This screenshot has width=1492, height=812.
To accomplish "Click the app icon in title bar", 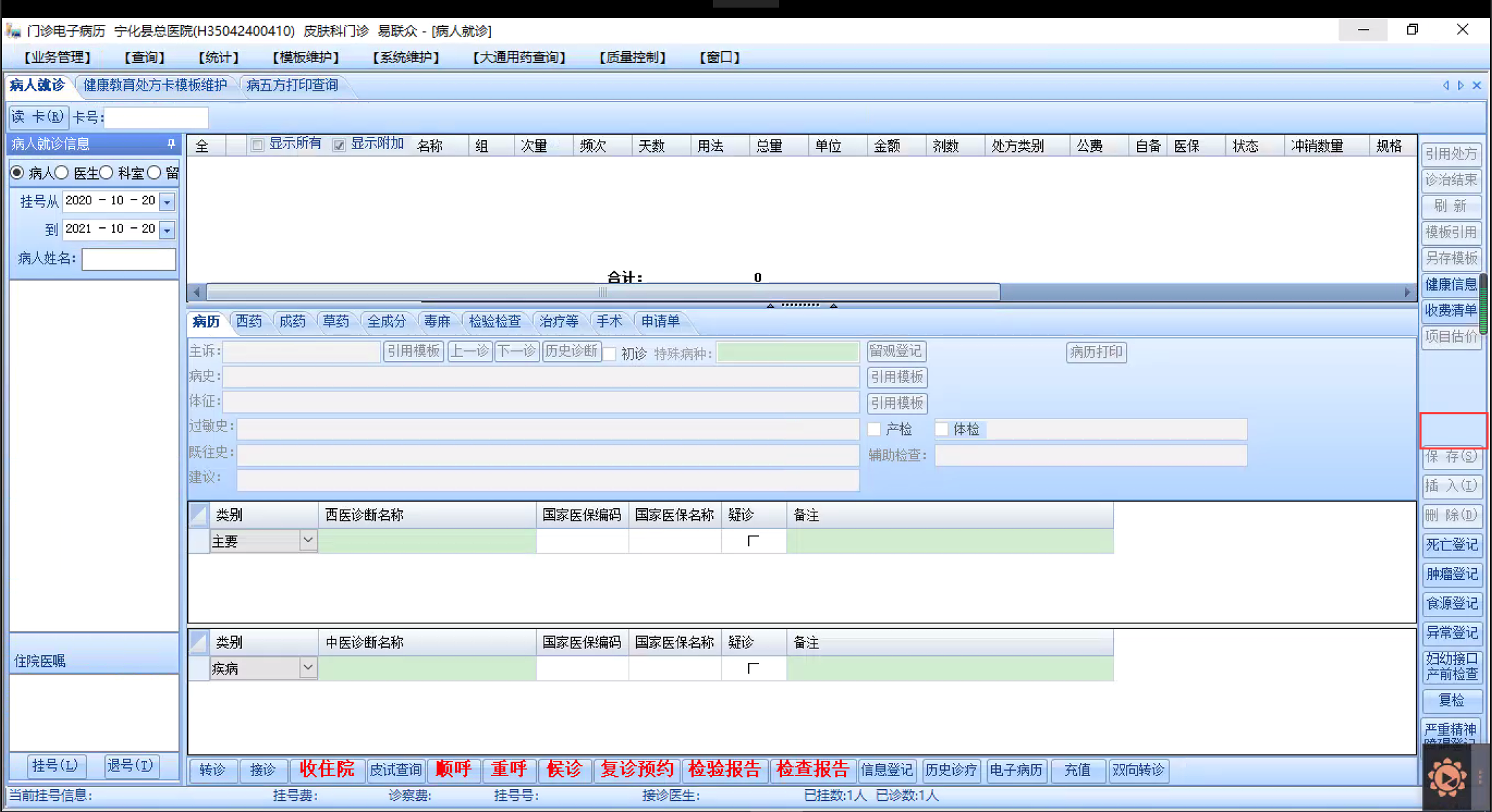I will (14, 31).
